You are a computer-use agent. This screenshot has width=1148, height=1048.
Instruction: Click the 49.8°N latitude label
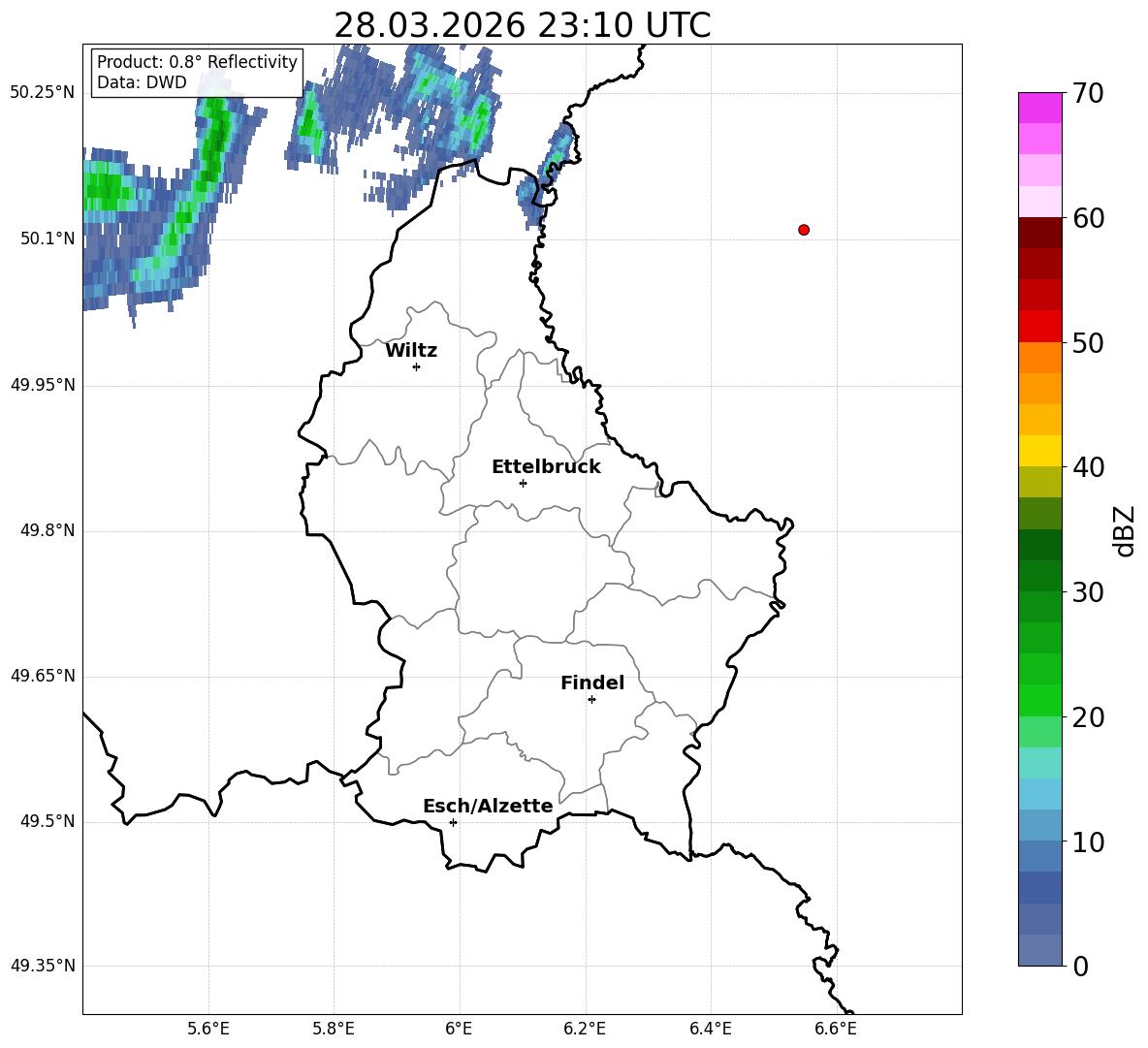pos(48,530)
